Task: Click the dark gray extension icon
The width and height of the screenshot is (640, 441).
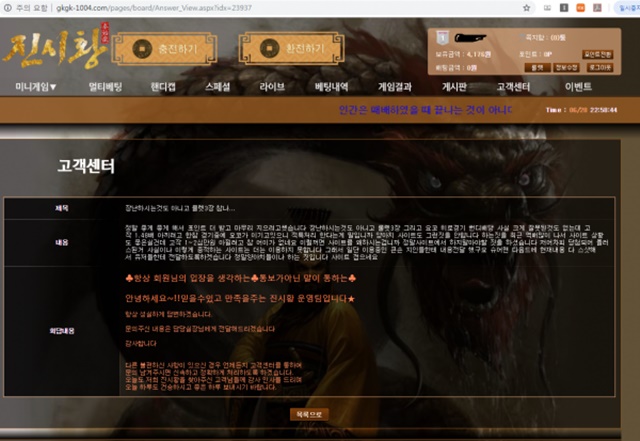Action: pos(564,8)
